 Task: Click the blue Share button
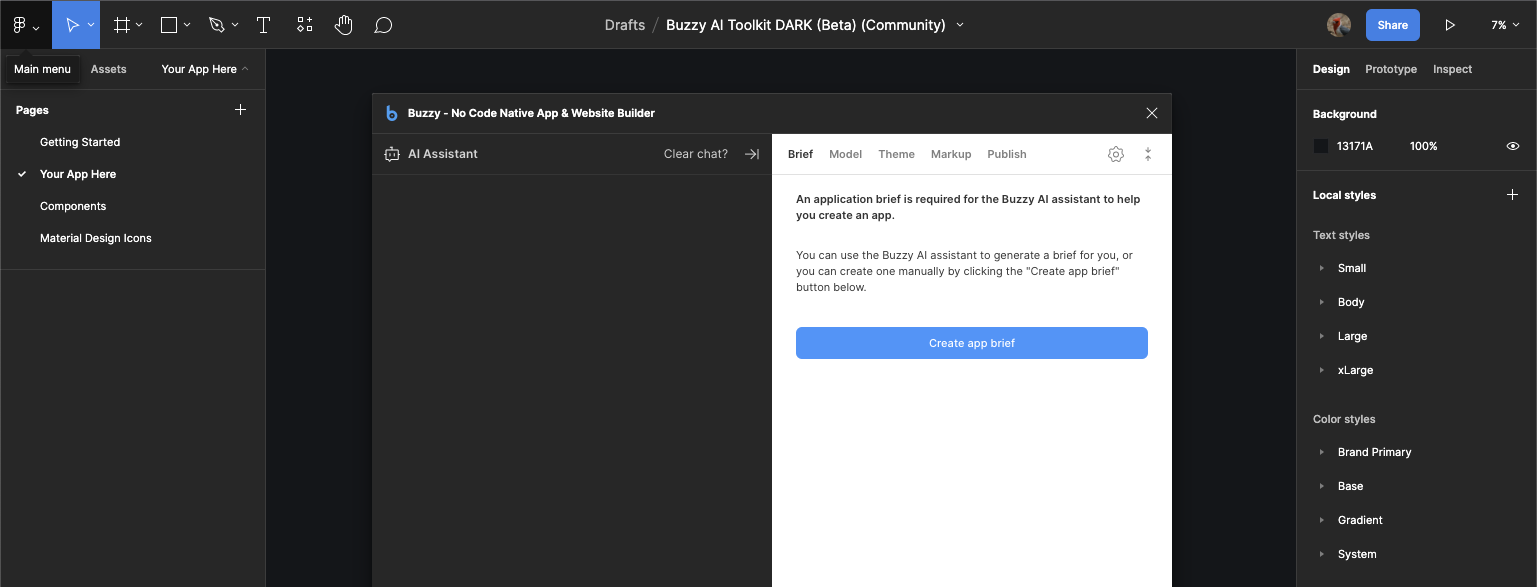(1392, 25)
